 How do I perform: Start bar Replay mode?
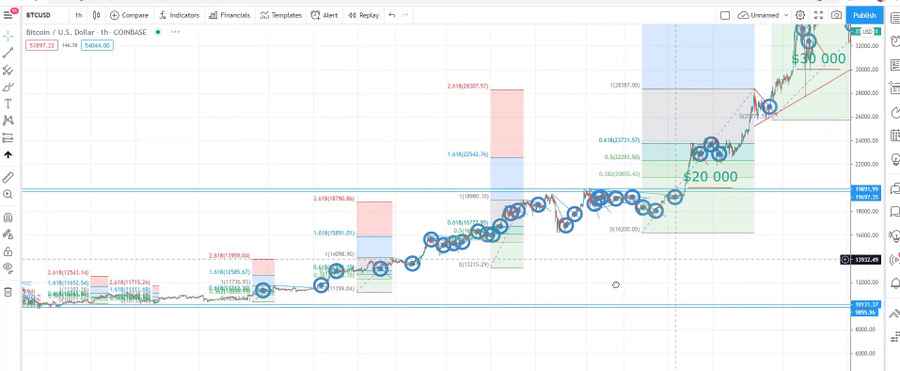(x=363, y=16)
